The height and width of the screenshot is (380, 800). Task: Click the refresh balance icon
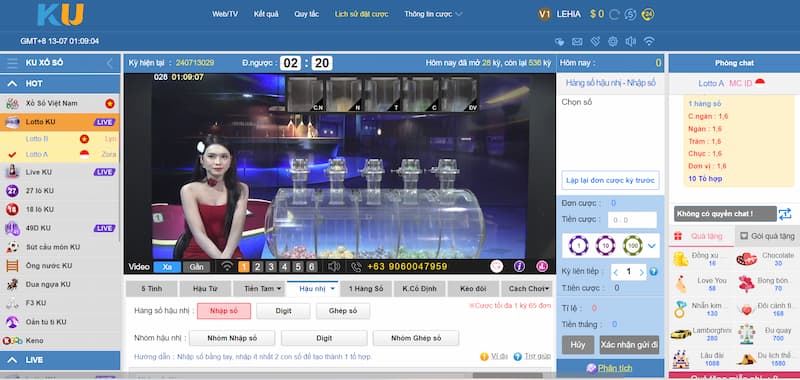click(614, 14)
